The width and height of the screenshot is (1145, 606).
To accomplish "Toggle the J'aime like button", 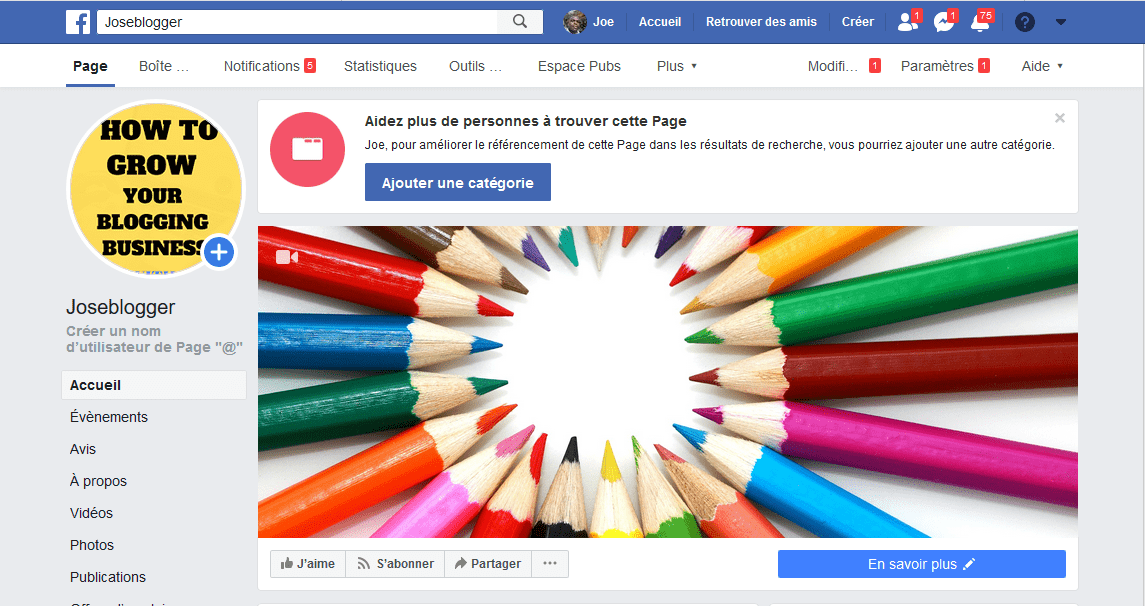I will tap(308, 564).
